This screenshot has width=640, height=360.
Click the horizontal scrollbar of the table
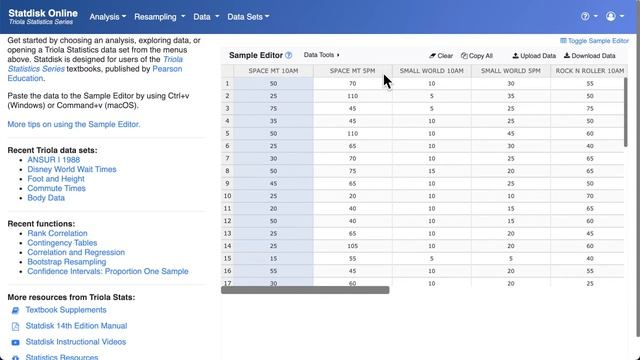(305, 290)
